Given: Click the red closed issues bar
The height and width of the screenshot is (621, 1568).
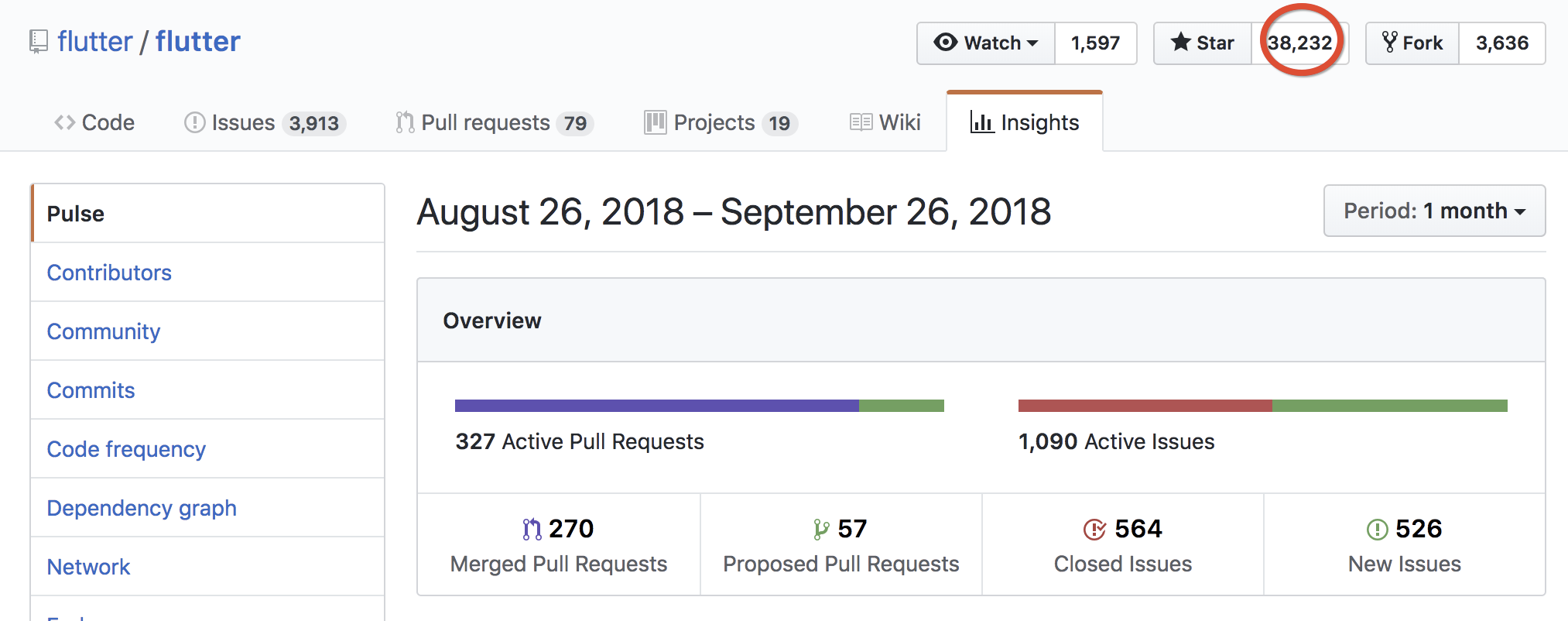Looking at the screenshot, I should point(1145,406).
